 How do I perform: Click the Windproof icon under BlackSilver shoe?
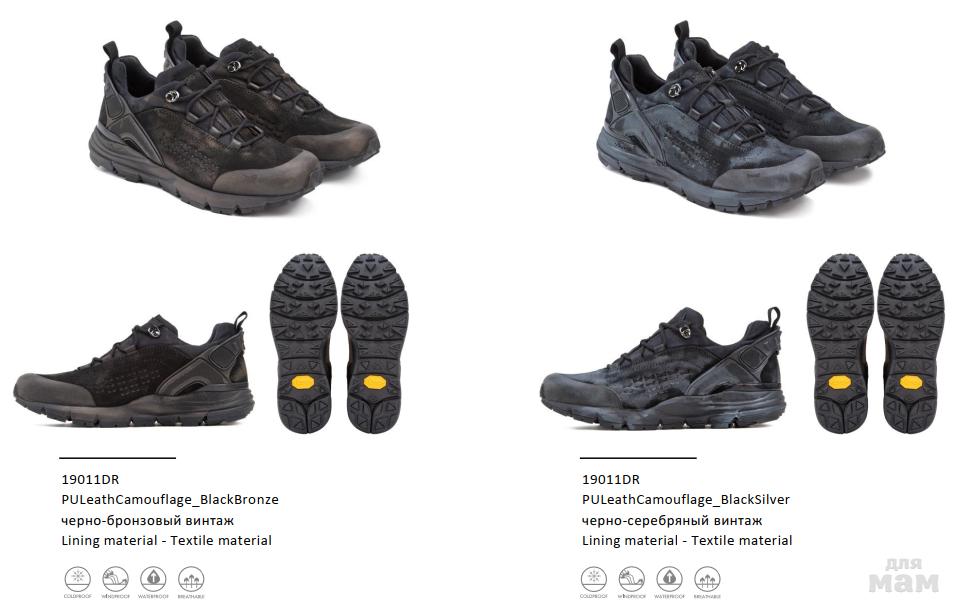631,579
